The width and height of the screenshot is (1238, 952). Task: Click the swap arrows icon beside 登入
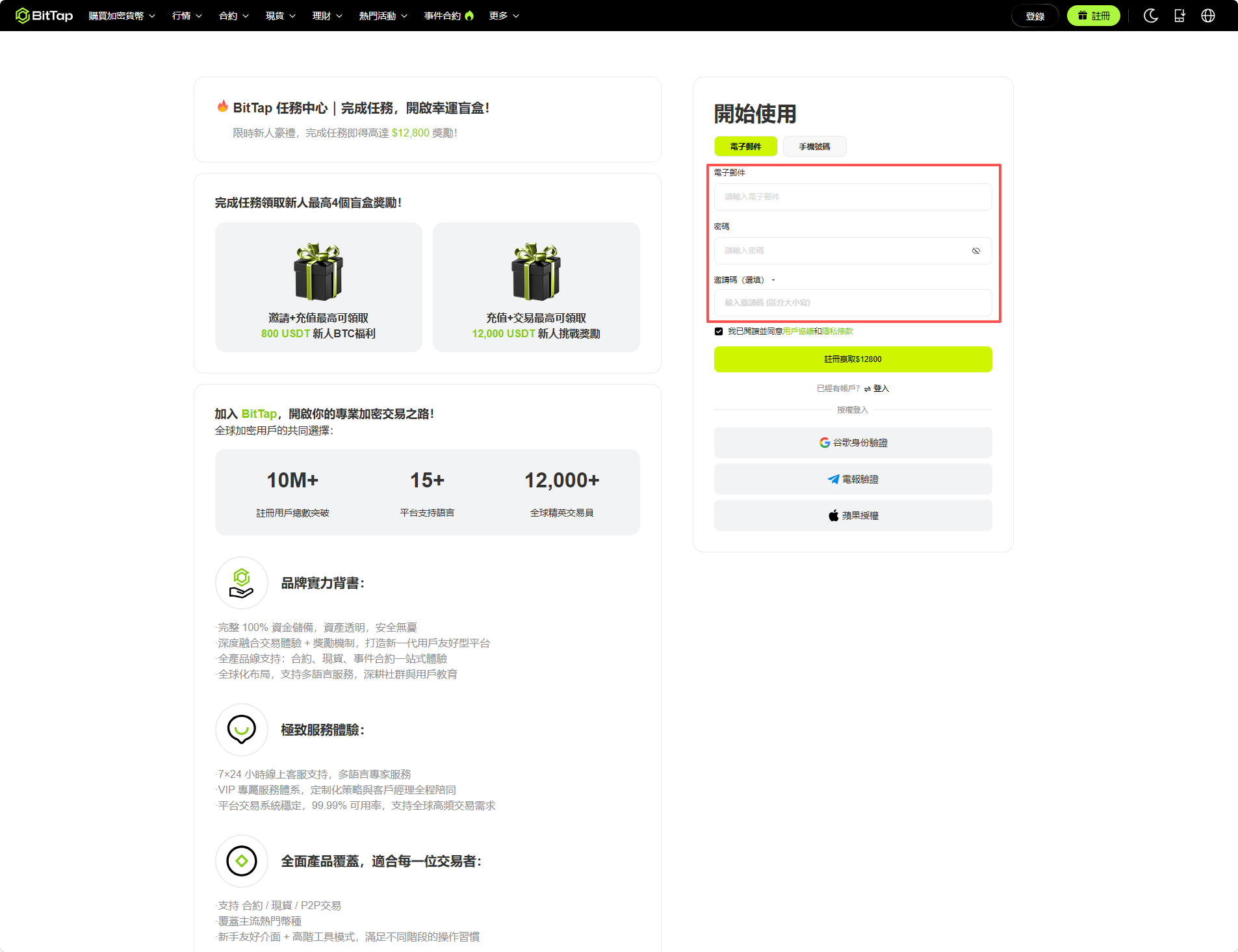867,389
